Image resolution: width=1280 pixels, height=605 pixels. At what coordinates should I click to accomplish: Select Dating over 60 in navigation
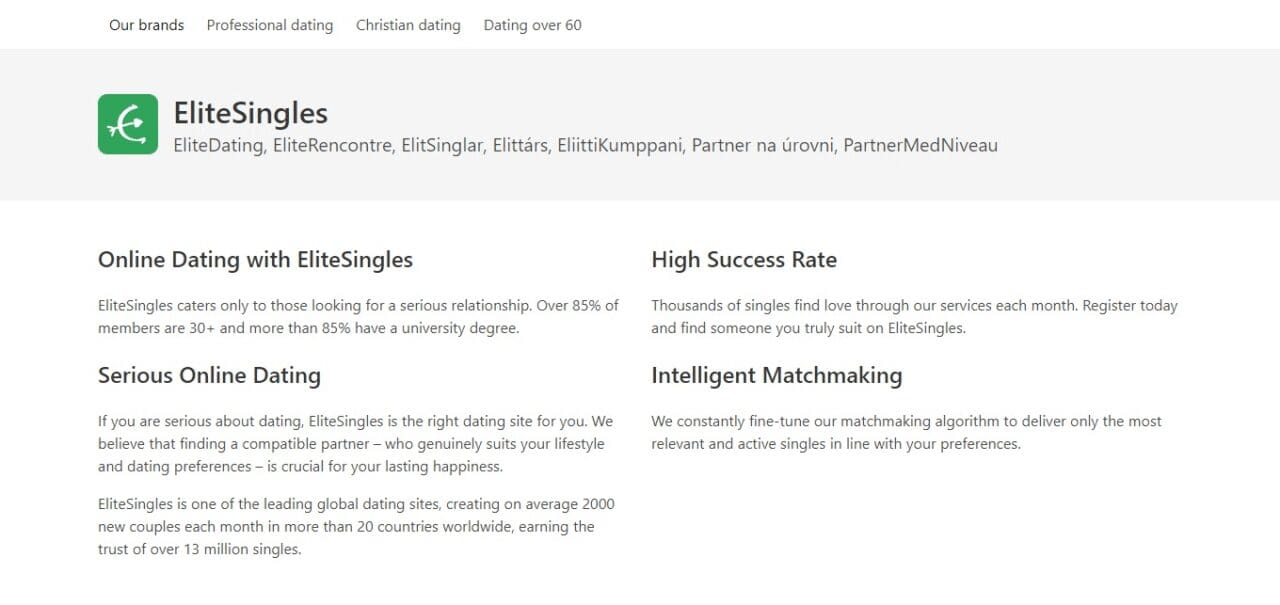[532, 25]
